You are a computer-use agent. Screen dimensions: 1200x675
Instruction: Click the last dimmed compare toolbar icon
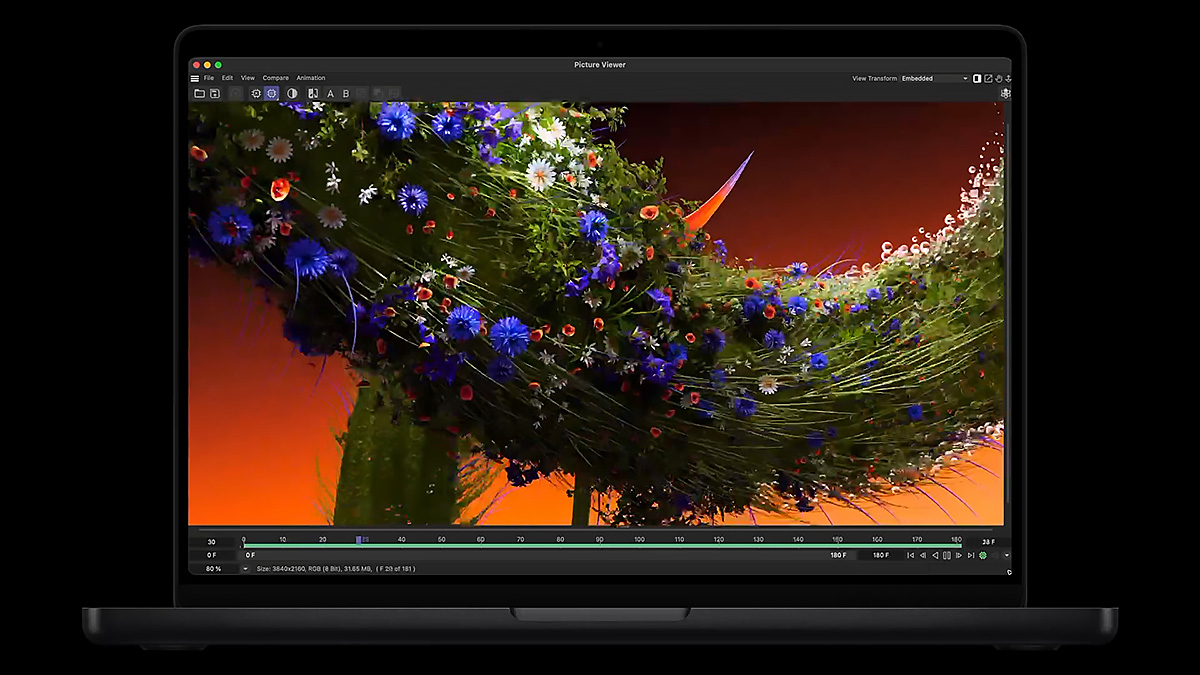point(394,94)
